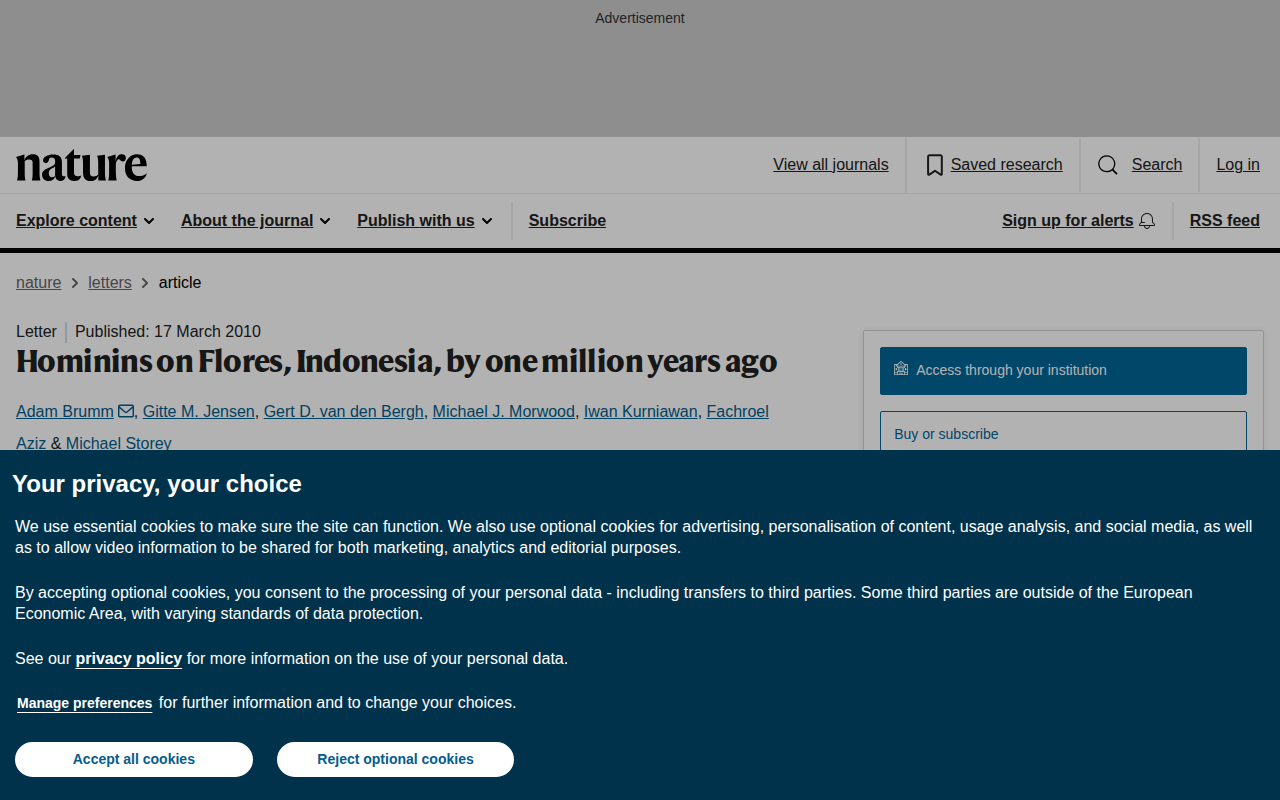Open author Michael J. Morwood
This screenshot has height=800, width=1280.
pos(504,411)
